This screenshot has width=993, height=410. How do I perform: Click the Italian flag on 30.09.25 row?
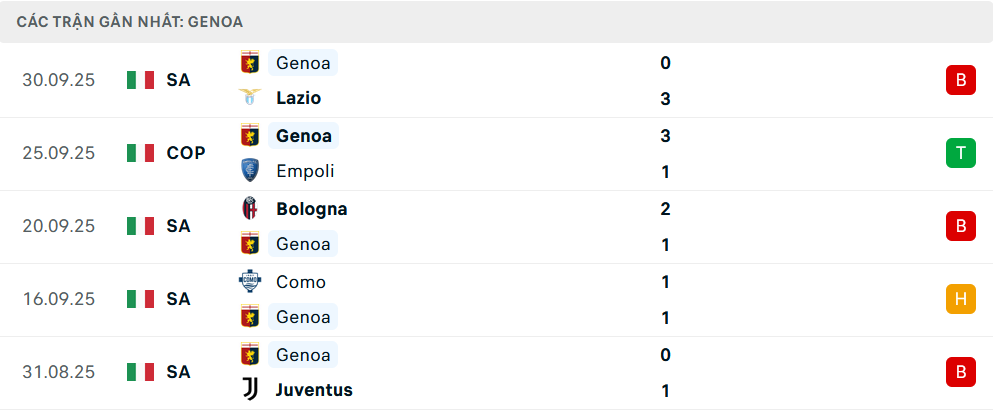pos(140,80)
